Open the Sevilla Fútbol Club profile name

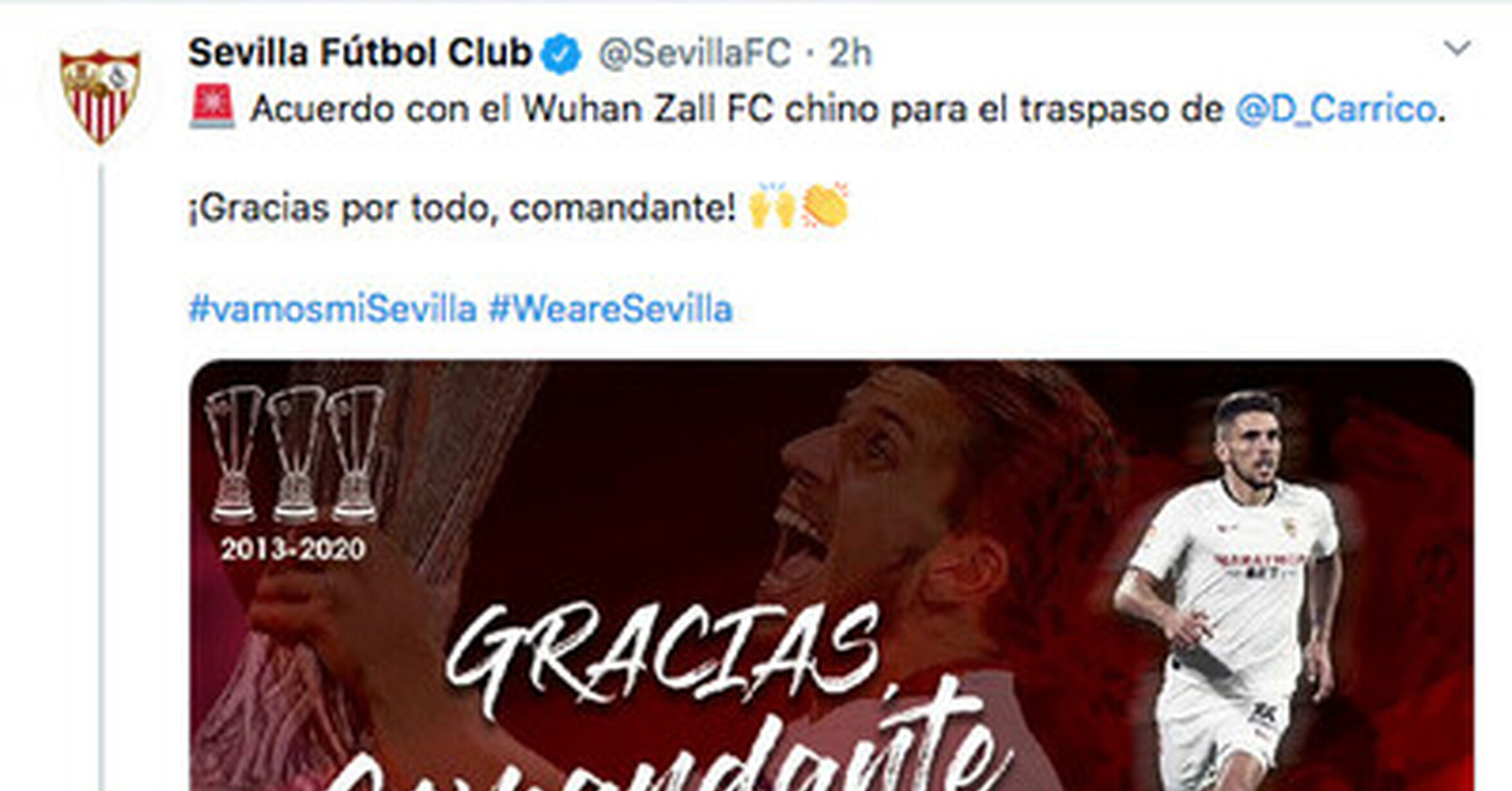pos(360,52)
